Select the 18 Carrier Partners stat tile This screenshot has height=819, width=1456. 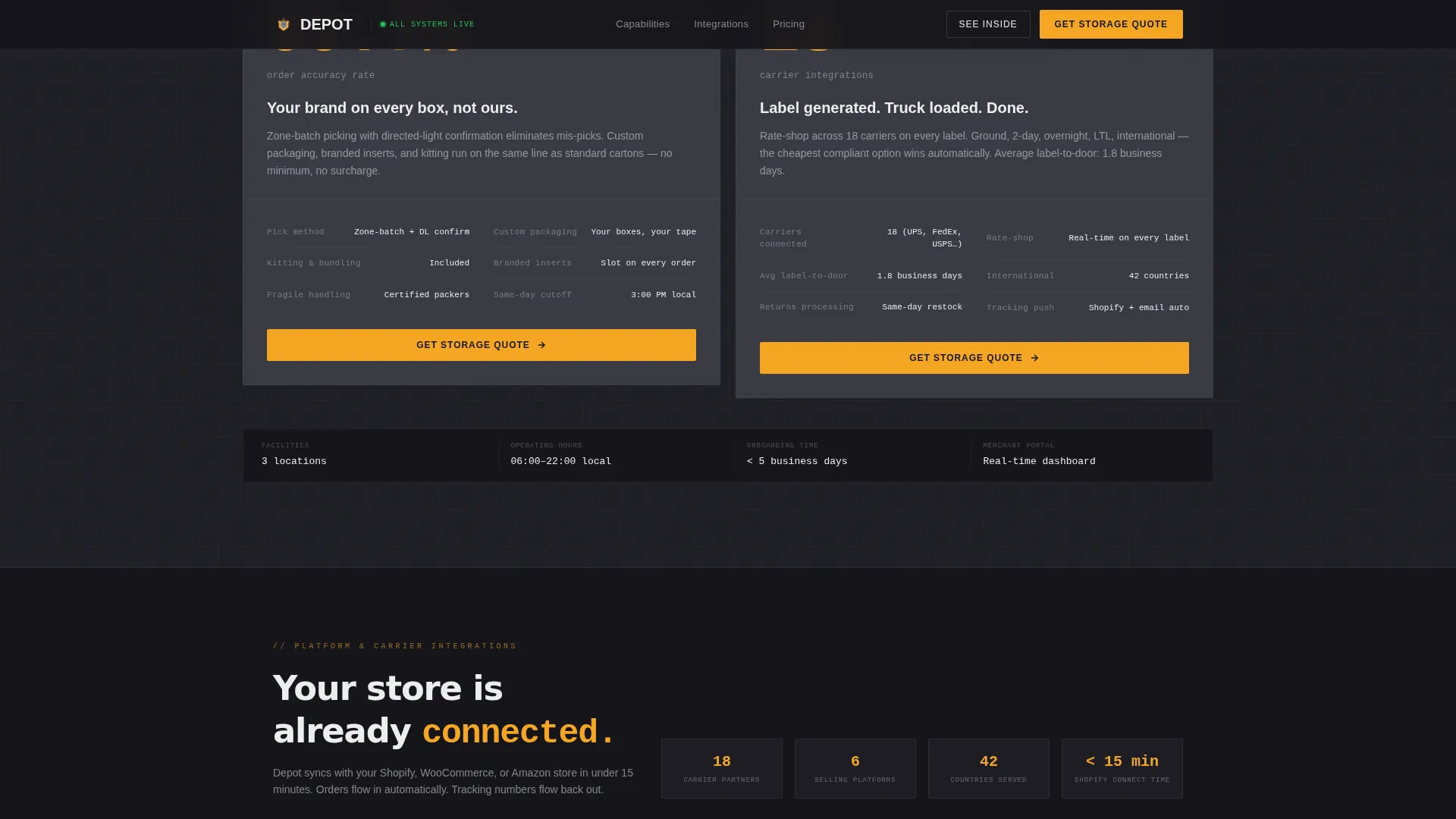[x=722, y=768]
